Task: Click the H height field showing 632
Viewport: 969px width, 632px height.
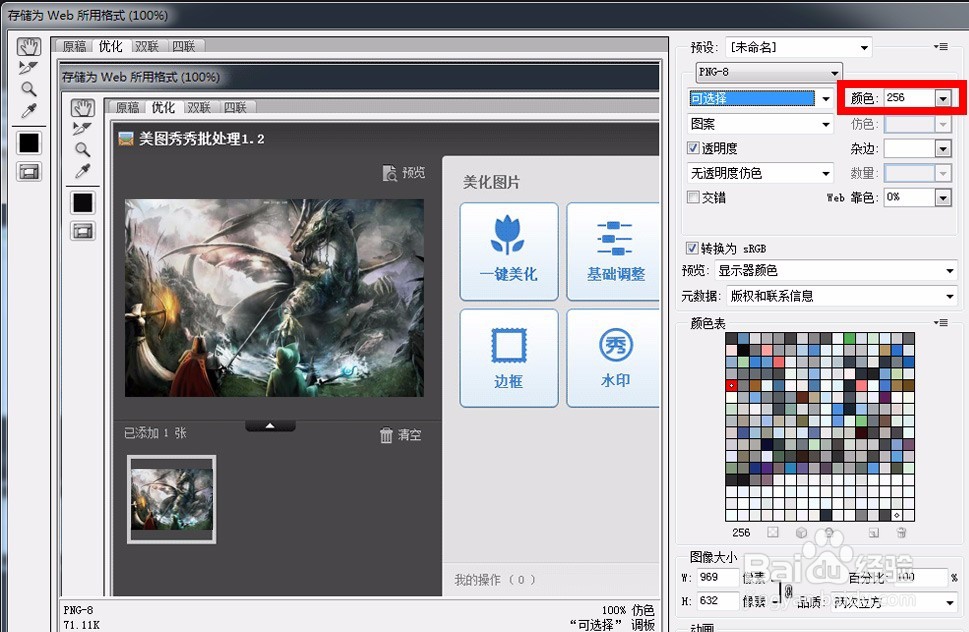Action: click(x=717, y=600)
